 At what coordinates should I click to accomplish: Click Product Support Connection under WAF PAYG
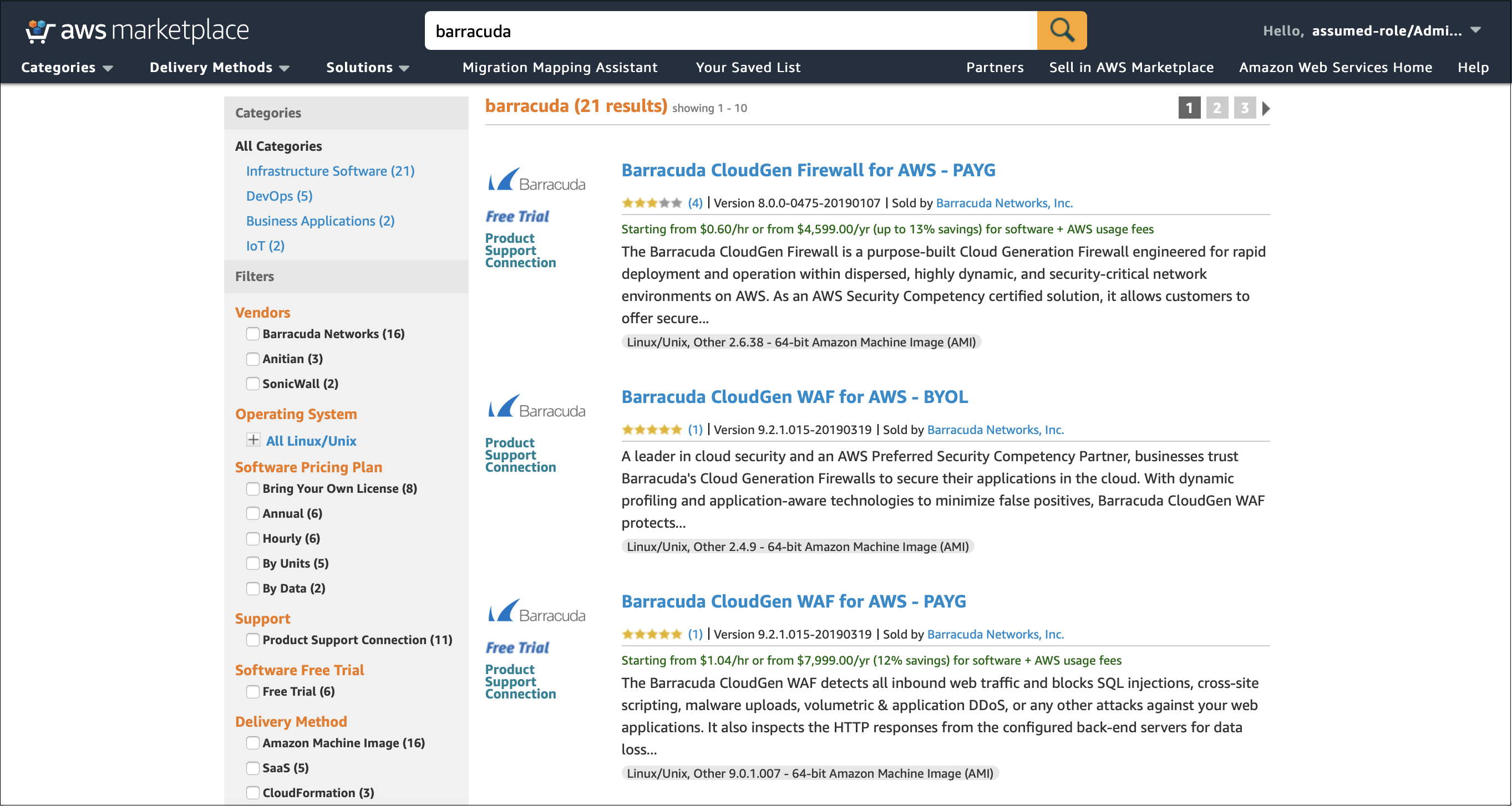coord(521,682)
